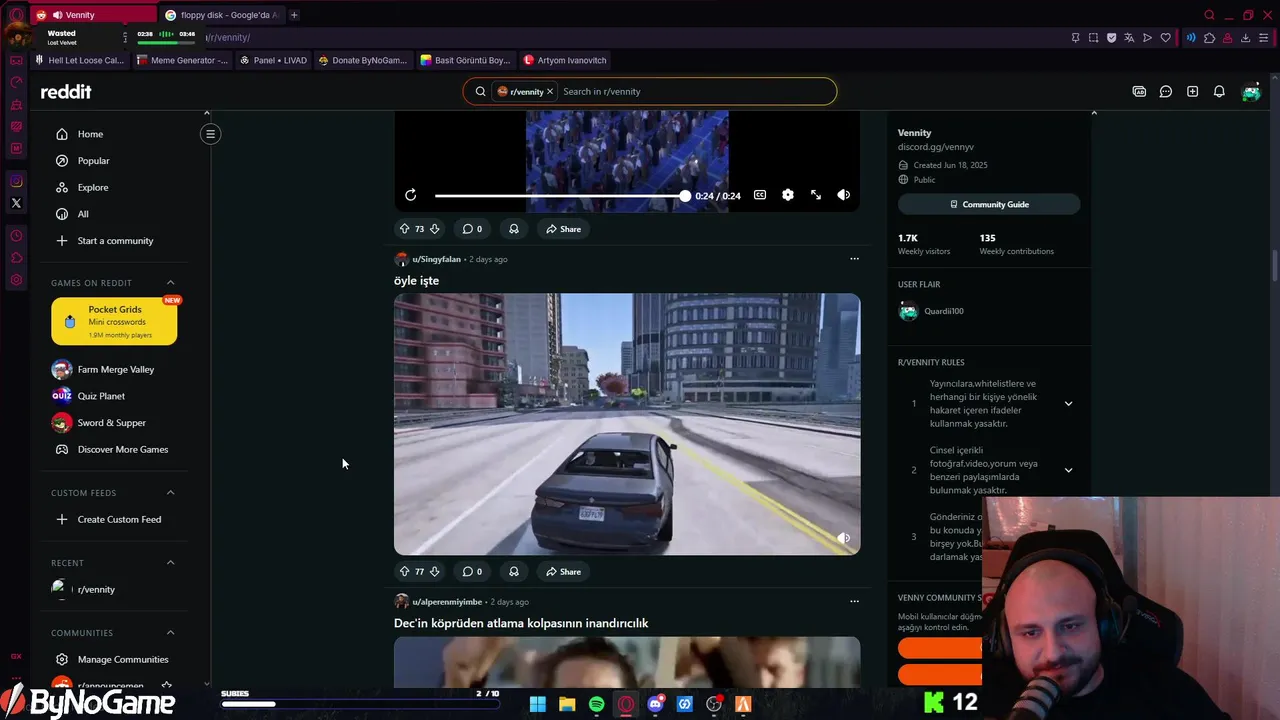Open browser extensions puzzle icon
This screenshot has width=1280, height=720.
(x=1209, y=38)
